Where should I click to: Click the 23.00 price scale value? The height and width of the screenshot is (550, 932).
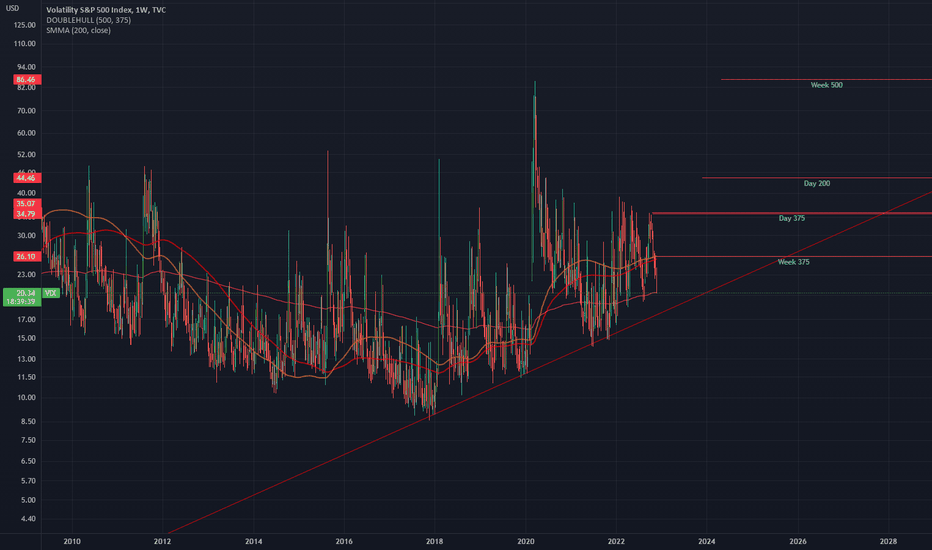point(26,275)
